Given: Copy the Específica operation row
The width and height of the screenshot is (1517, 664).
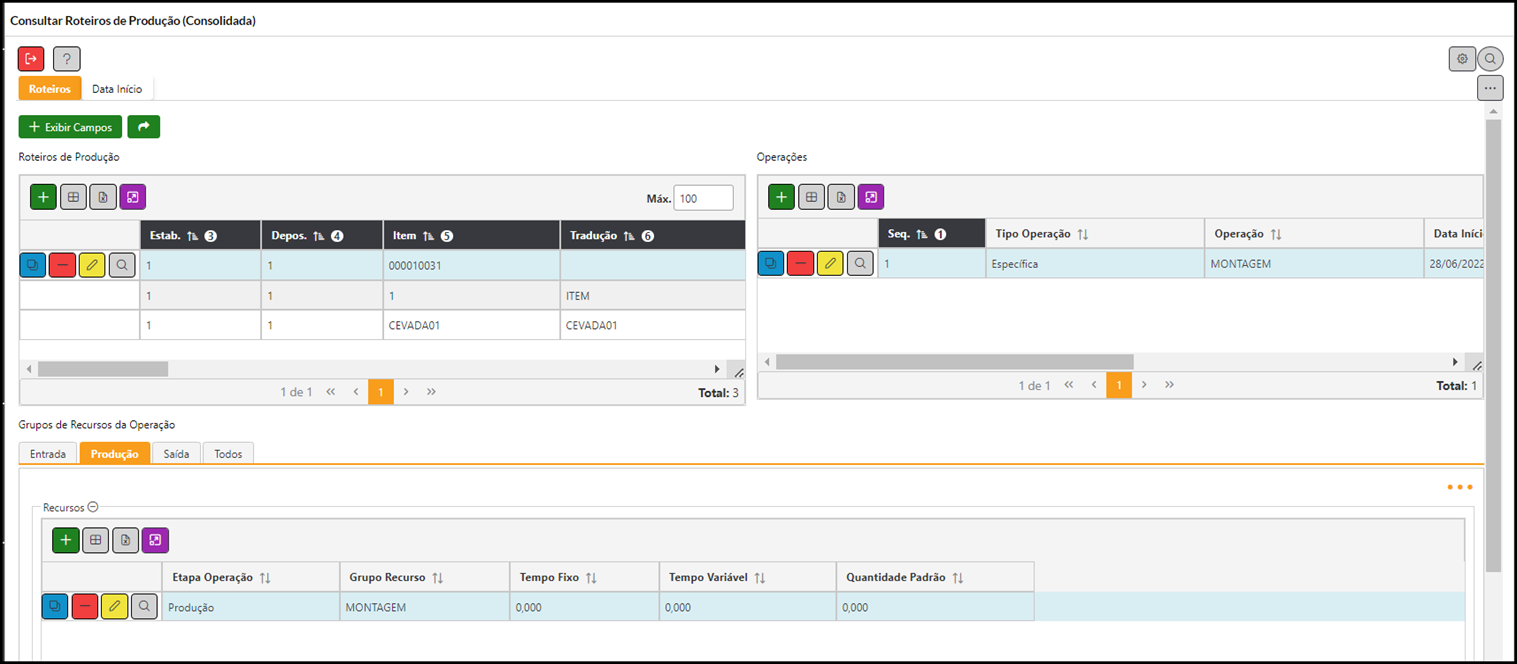Looking at the screenshot, I should [771, 263].
